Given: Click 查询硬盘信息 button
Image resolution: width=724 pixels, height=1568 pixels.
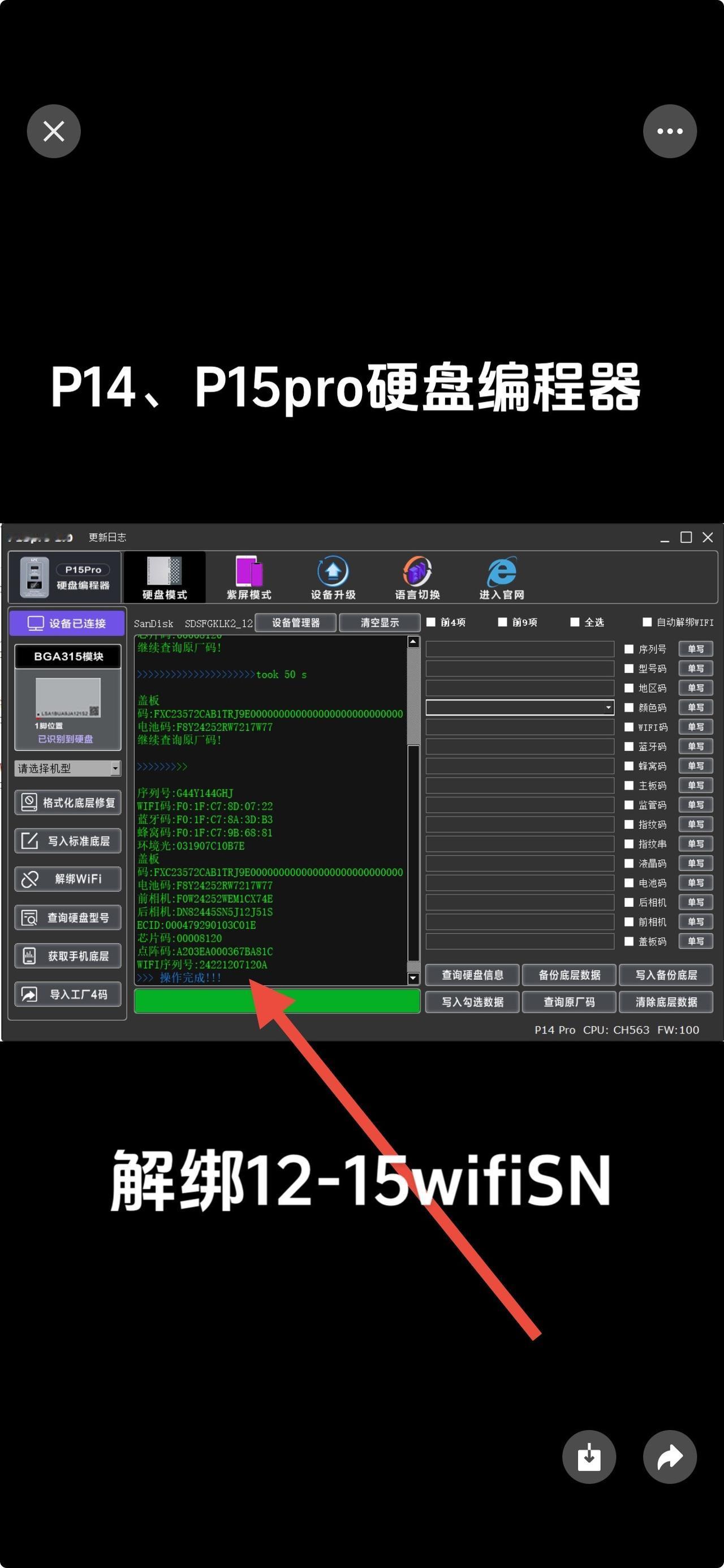Looking at the screenshot, I should pyautogui.click(x=472, y=974).
